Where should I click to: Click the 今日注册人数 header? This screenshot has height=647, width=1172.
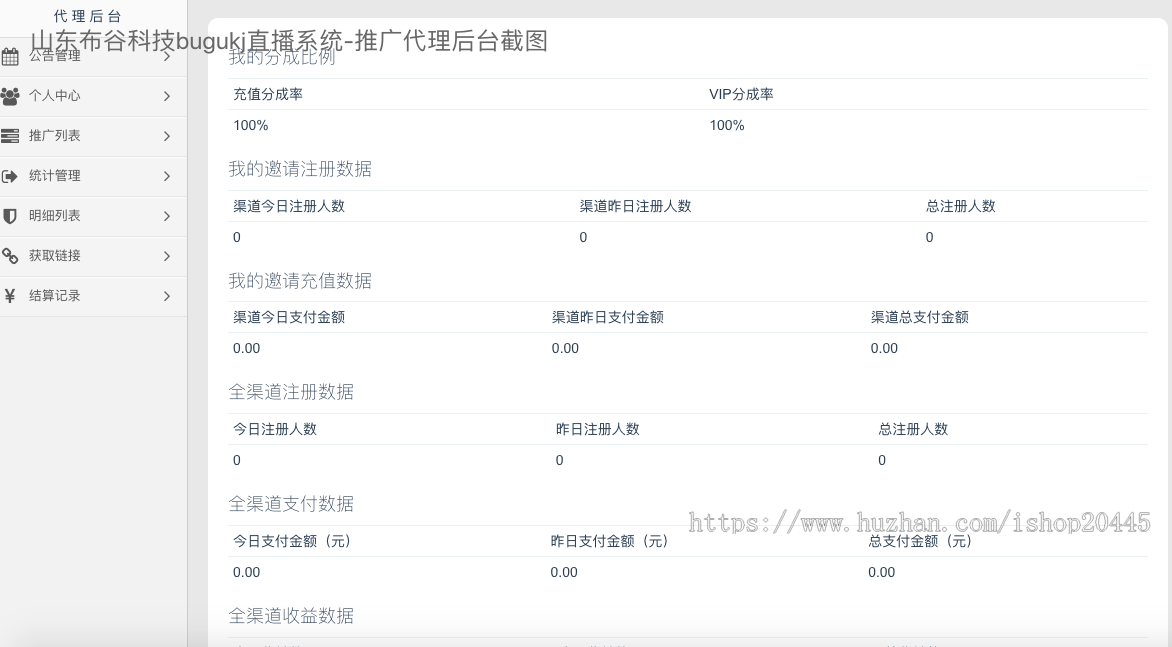coord(274,429)
